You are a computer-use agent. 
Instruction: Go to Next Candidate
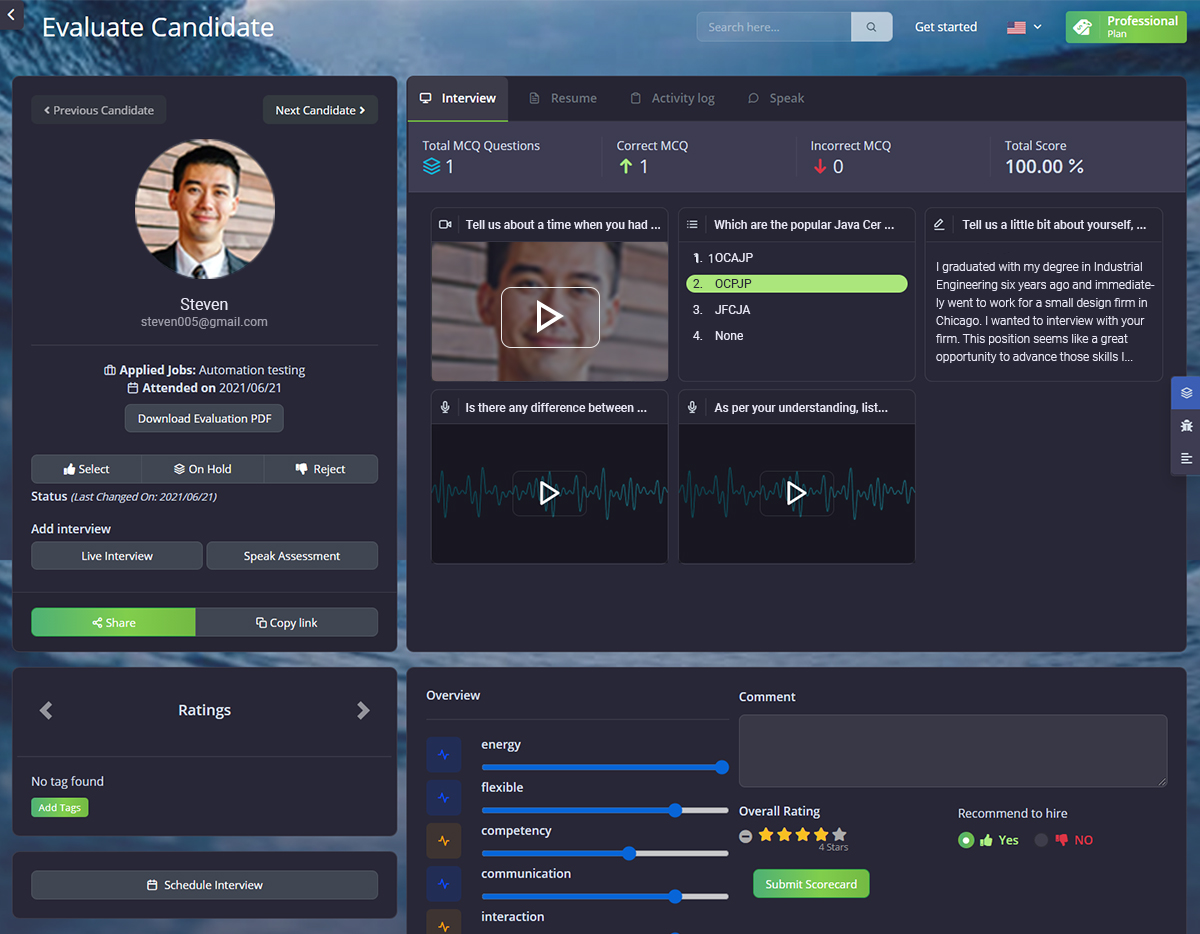pos(320,110)
